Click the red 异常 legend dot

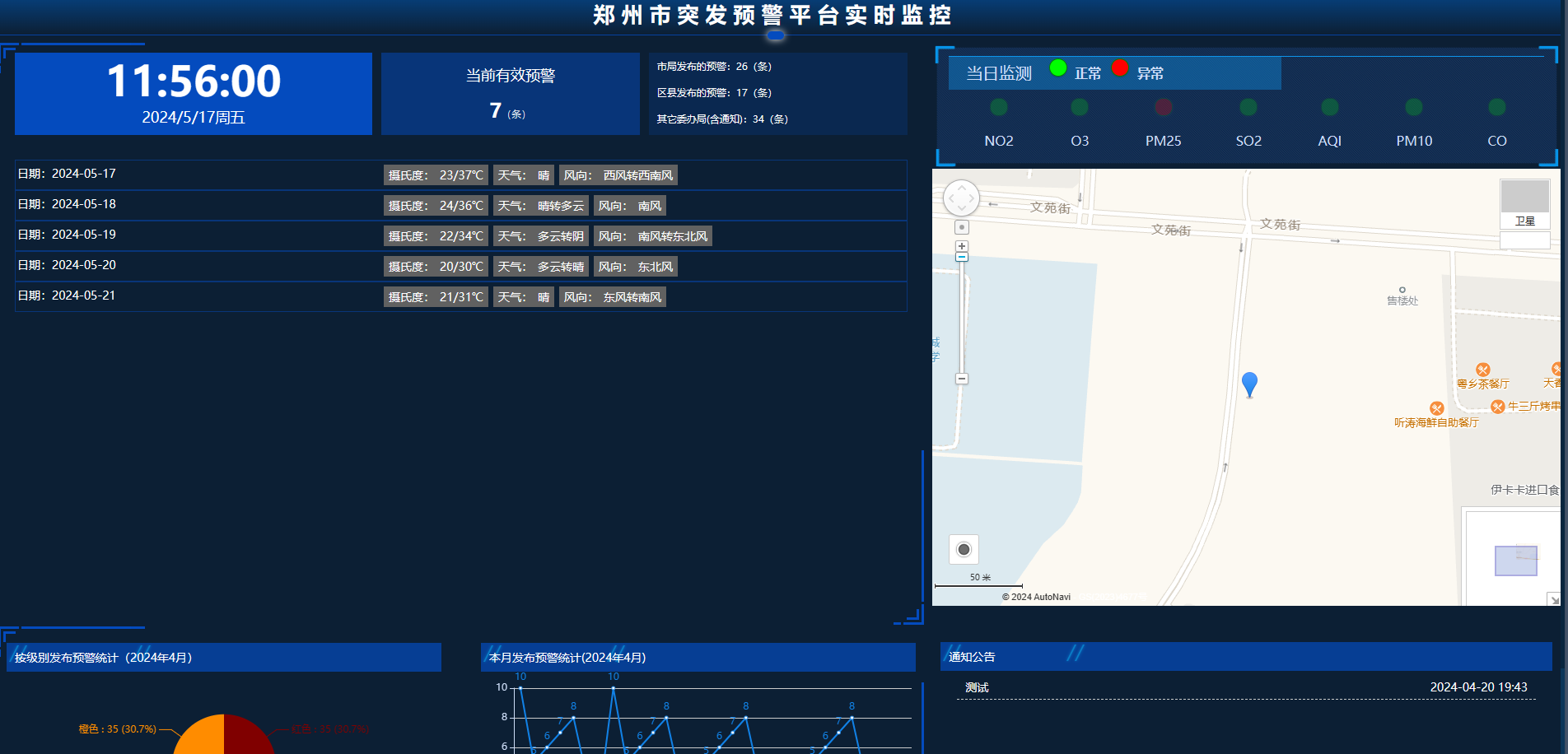click(1120, 67)
